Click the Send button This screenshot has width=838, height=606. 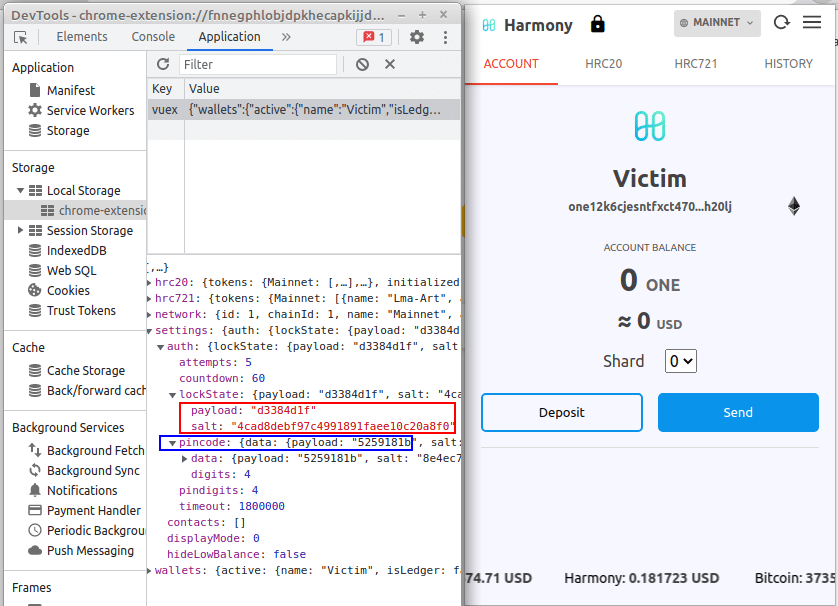coord(738,413)
